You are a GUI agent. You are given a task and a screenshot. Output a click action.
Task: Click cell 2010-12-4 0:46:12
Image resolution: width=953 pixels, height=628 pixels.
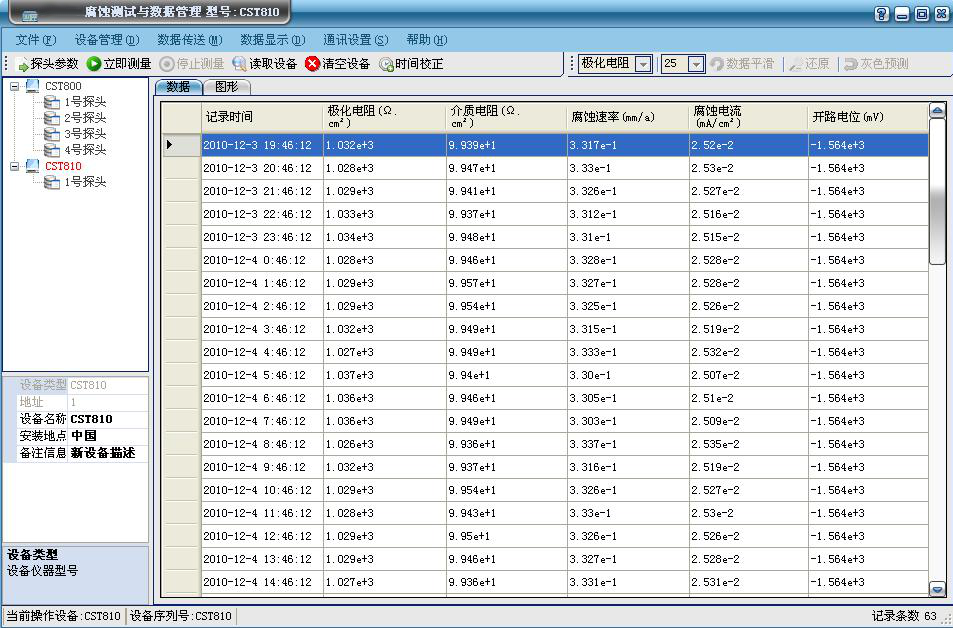pyautogui.click(x=262, y=260)
